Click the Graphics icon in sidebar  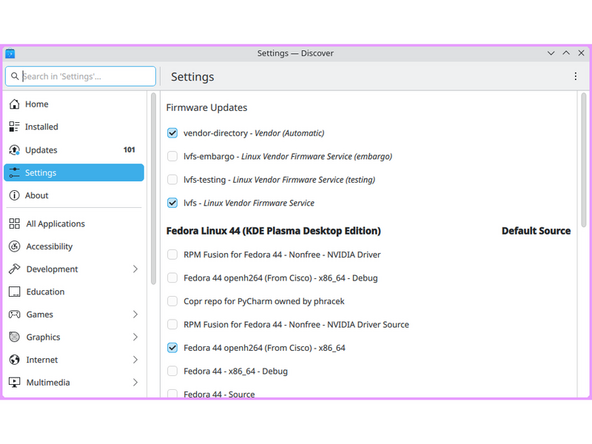[x=14, y=337]
